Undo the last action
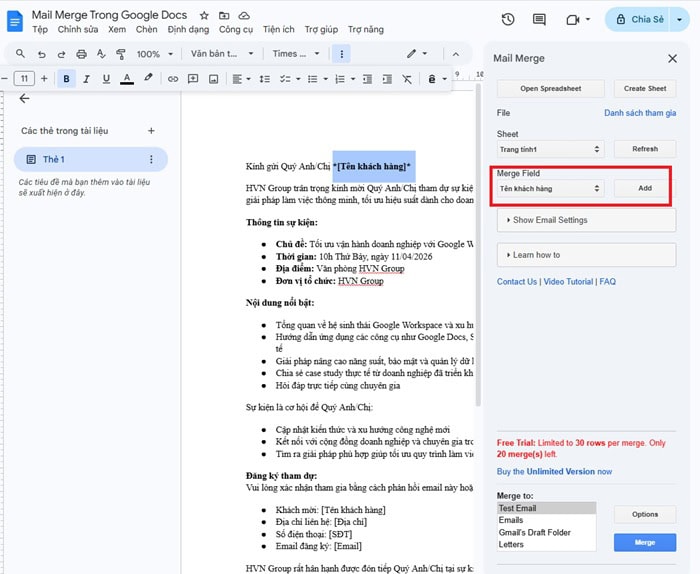The height and width of the screenshot is (574, 700). [42, 54]
